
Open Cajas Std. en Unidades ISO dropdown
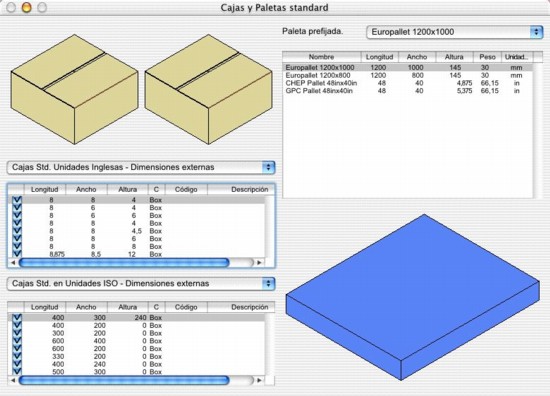pyautogui.click(x=141, y=284)
